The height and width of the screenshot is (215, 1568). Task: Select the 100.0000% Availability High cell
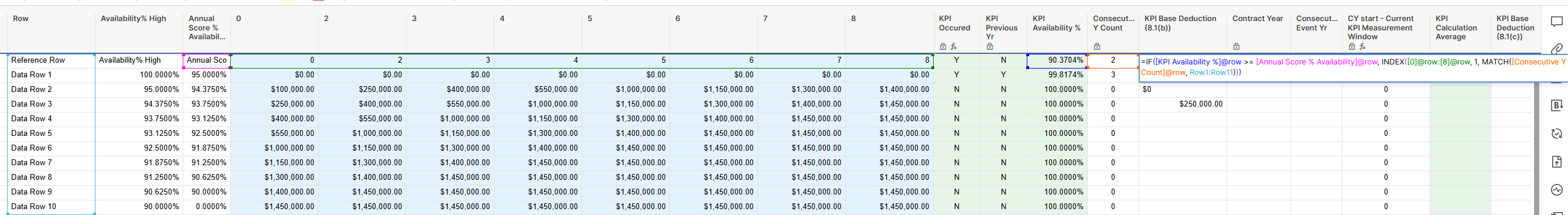pos(139,75)
